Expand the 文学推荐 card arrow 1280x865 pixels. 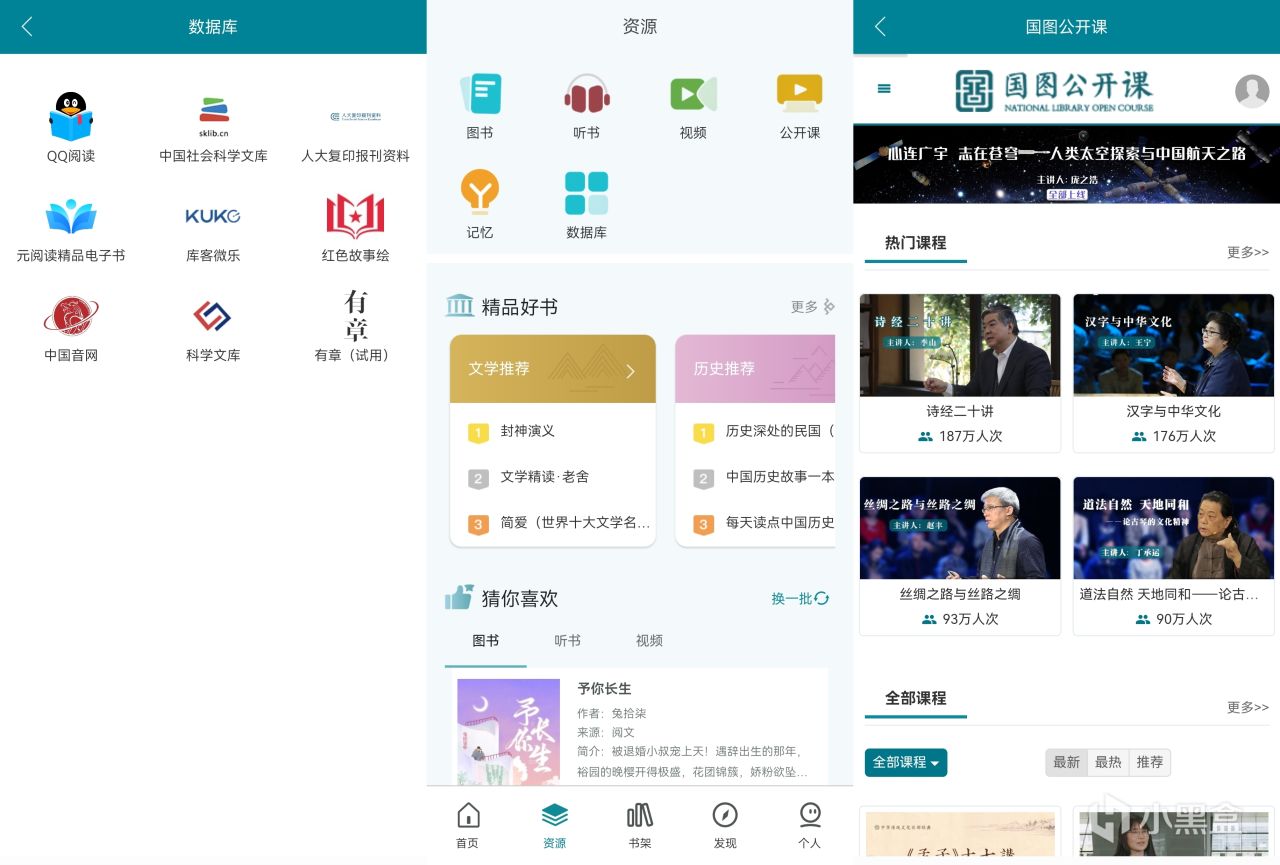[630, 371]
